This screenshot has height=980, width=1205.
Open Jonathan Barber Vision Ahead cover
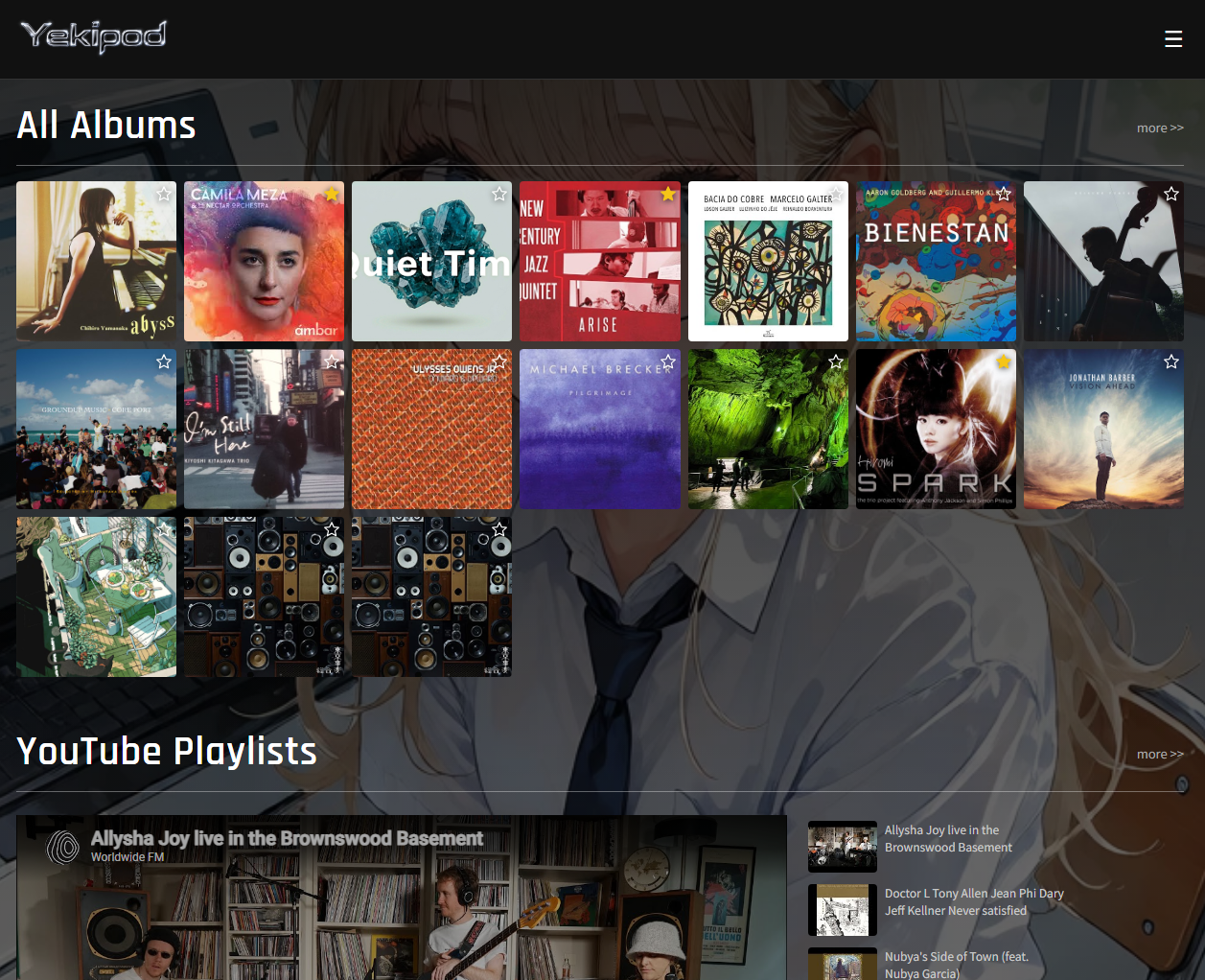[1103, 429]
